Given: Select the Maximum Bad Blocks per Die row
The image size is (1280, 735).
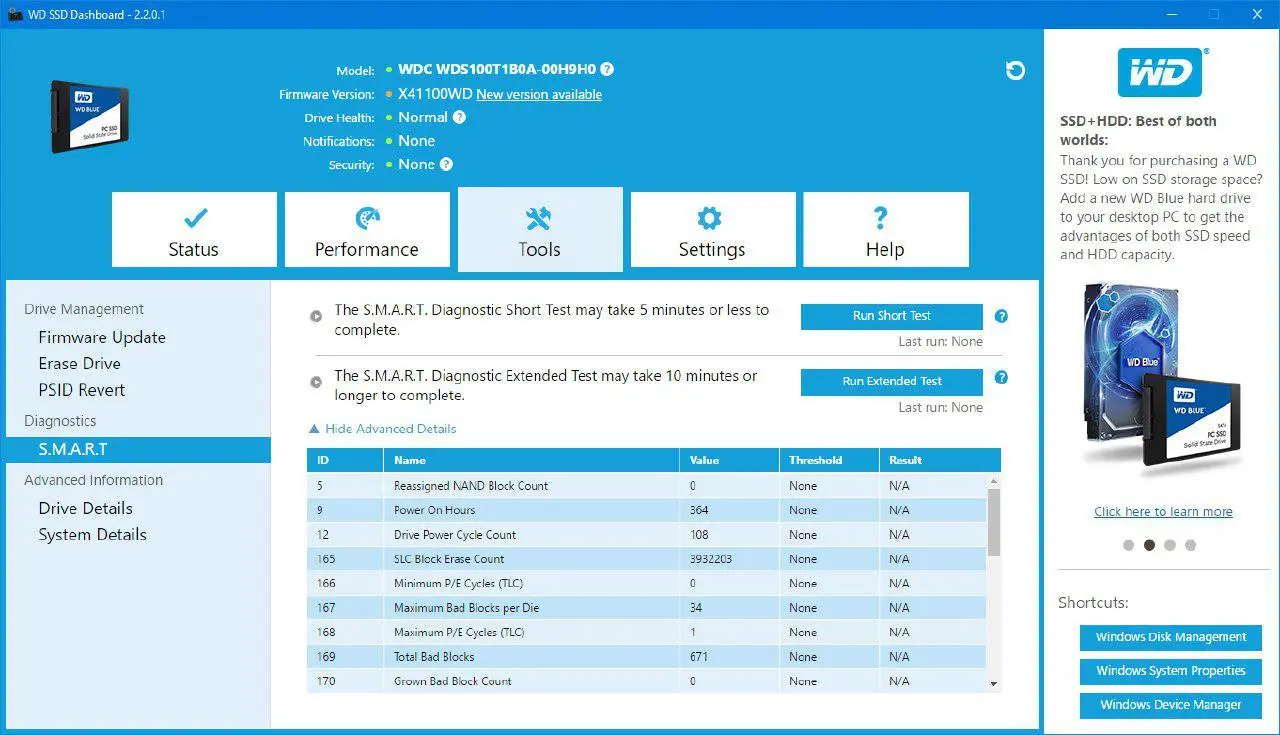Looking at the screenshot, I should click(647, 609).
